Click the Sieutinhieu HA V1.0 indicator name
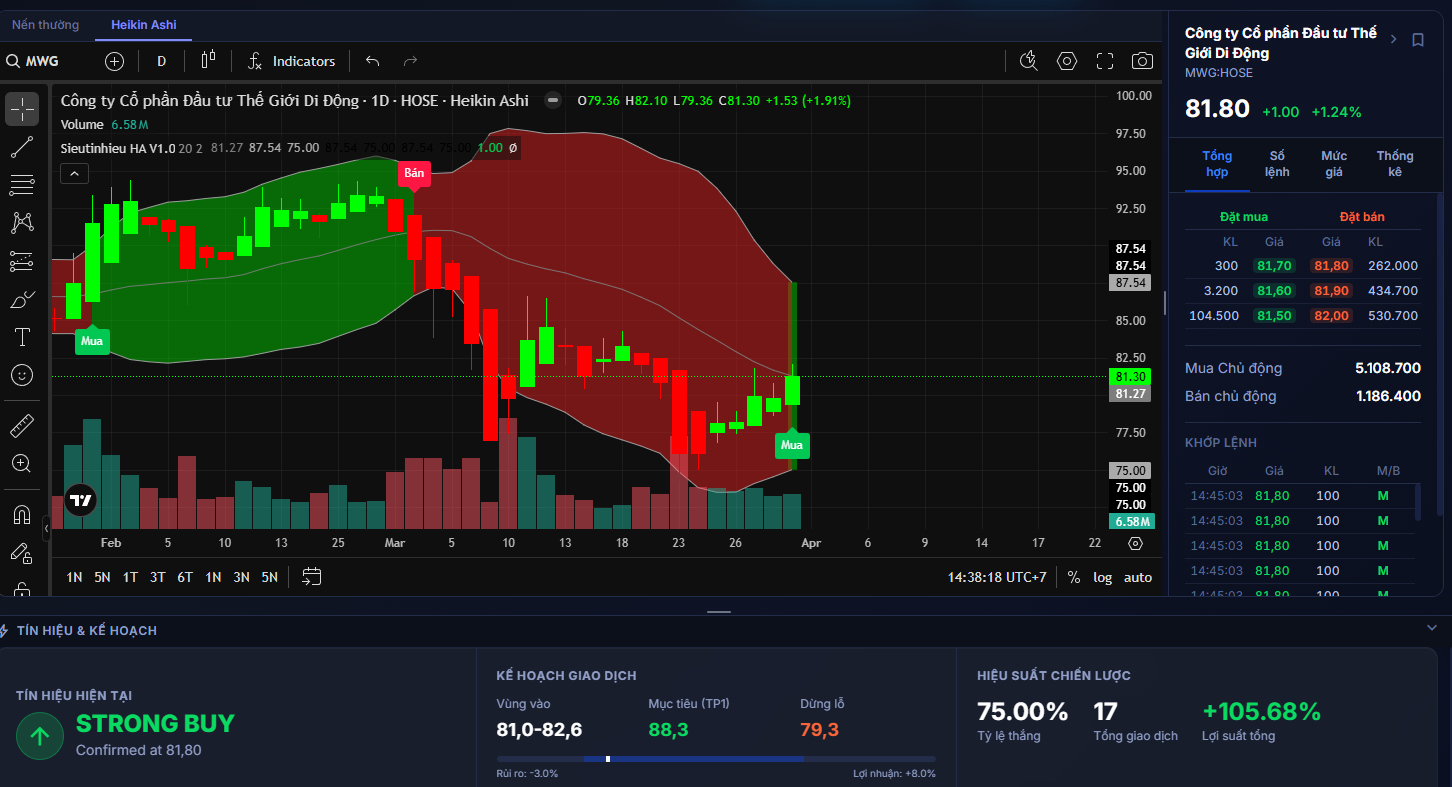This screenshot has width=1452, height=787. (x=118, y=148)
